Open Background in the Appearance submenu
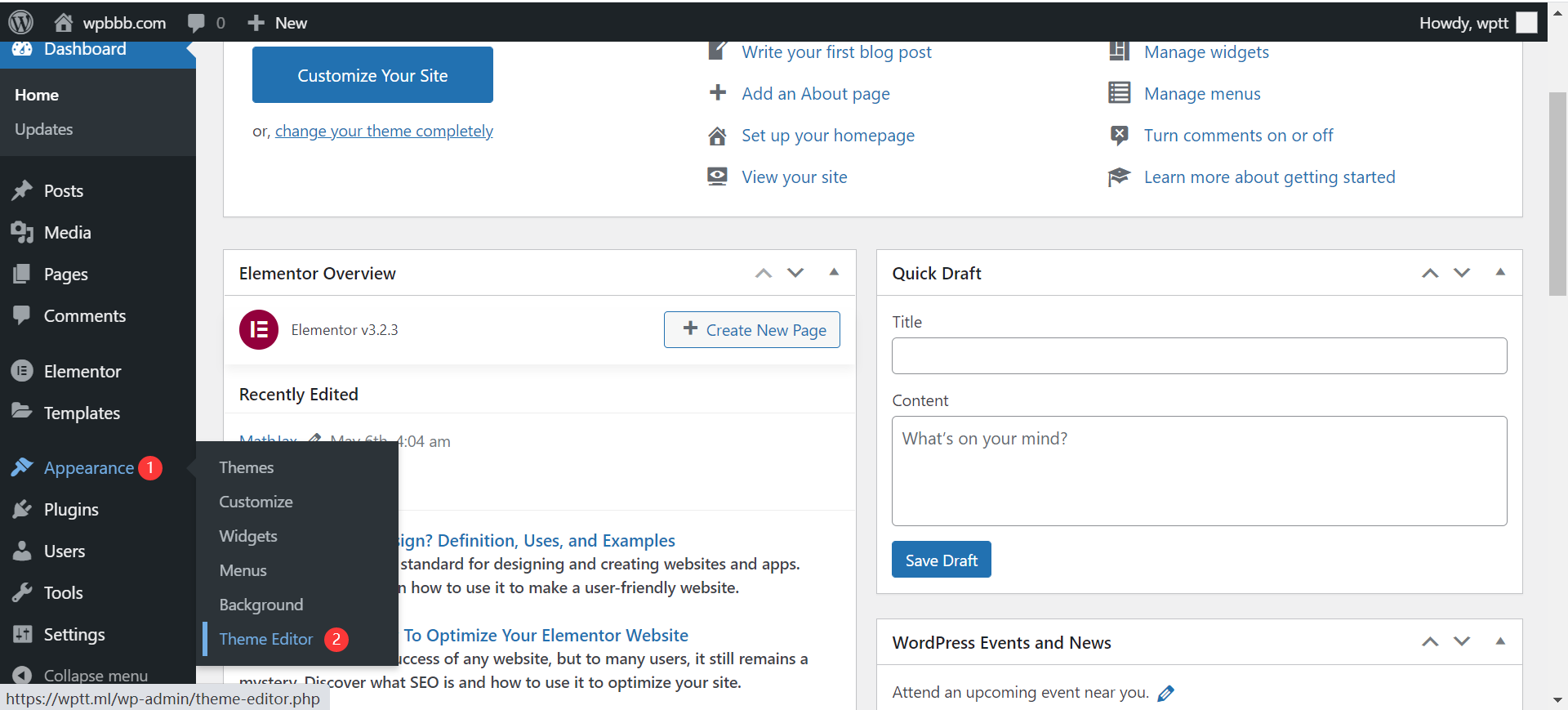Image resolution: width=1568 pixels, height=710 pixels. pos(261,605)
